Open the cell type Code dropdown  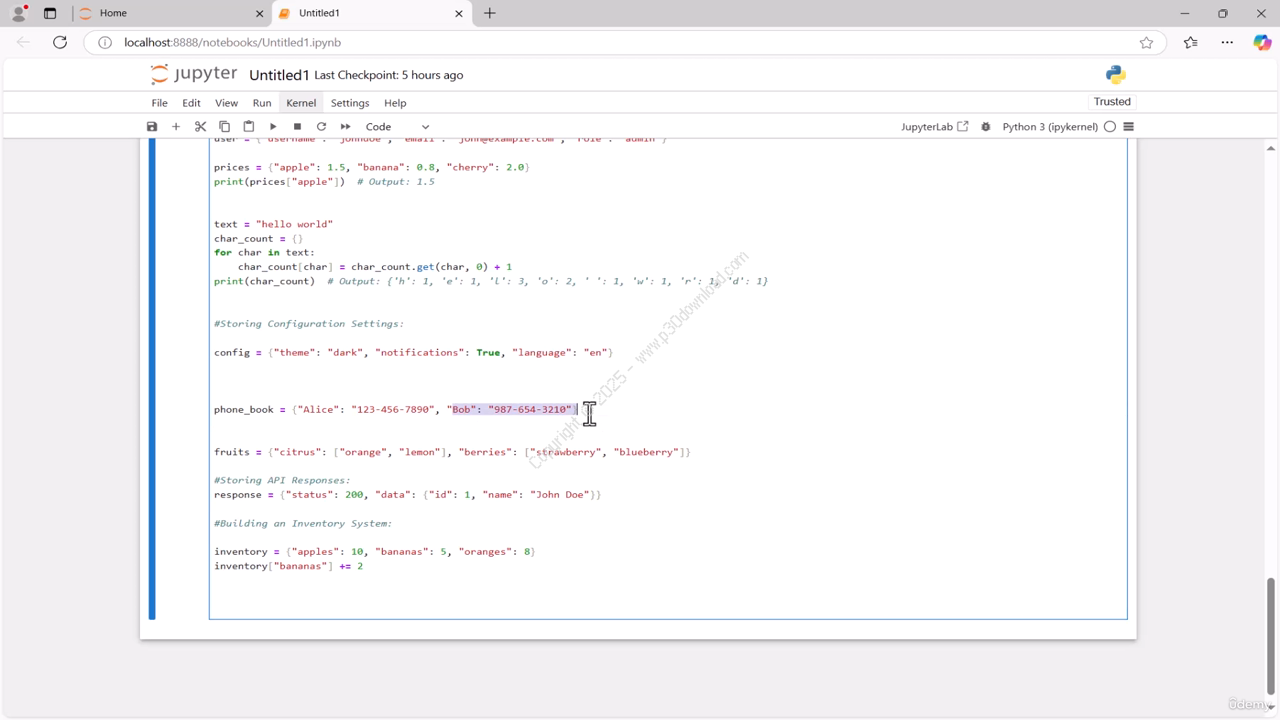[x=397, y=127]
